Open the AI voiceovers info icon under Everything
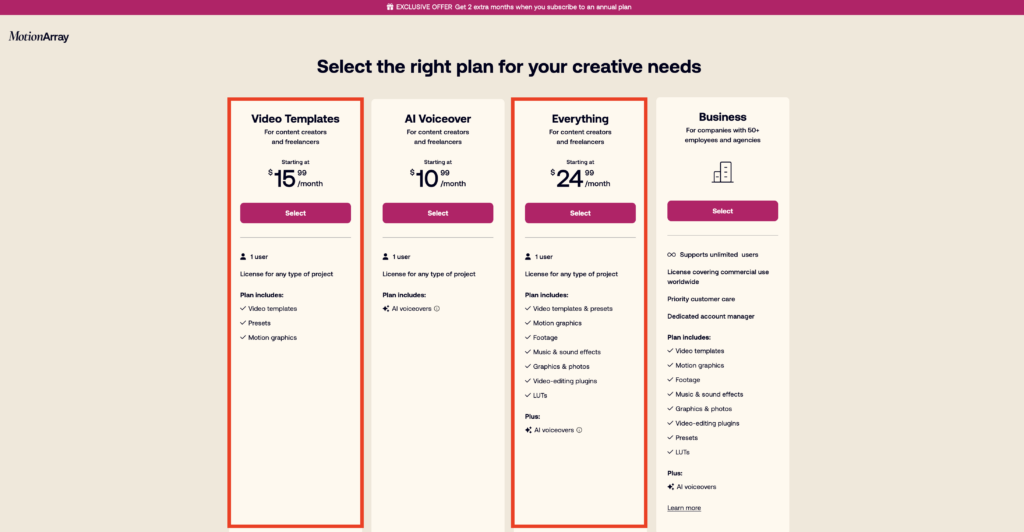 pyautogui.click(x=579, y=430)
